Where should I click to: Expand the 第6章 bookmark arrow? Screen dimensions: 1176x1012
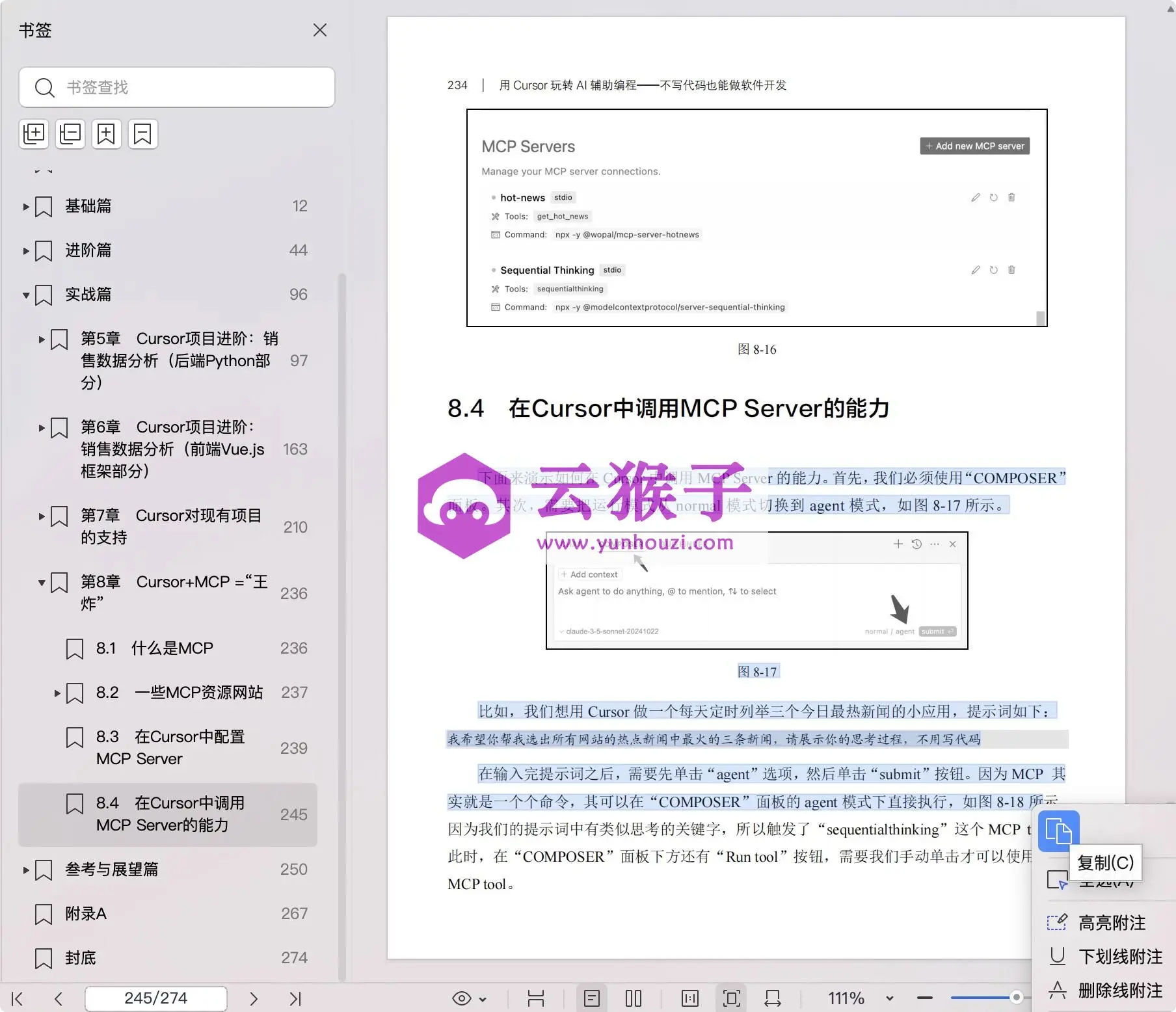pos(42,428)
